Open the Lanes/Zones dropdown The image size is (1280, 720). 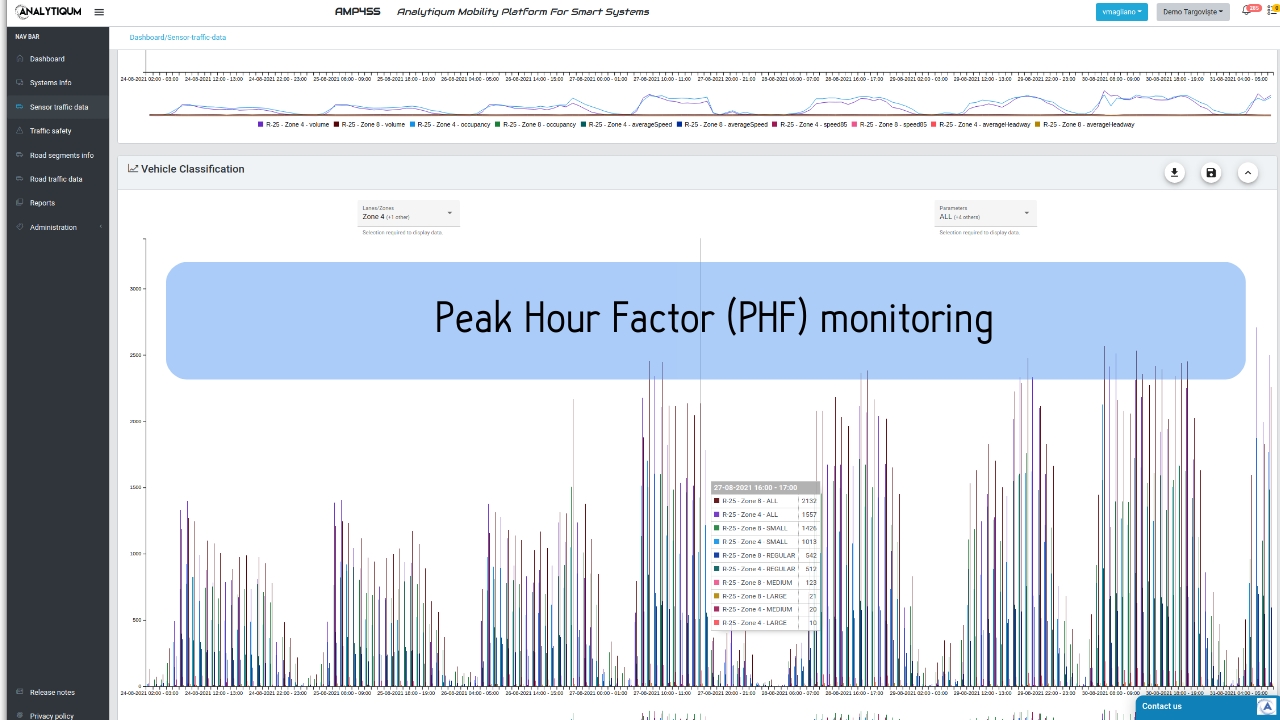[x=408, y=213]
